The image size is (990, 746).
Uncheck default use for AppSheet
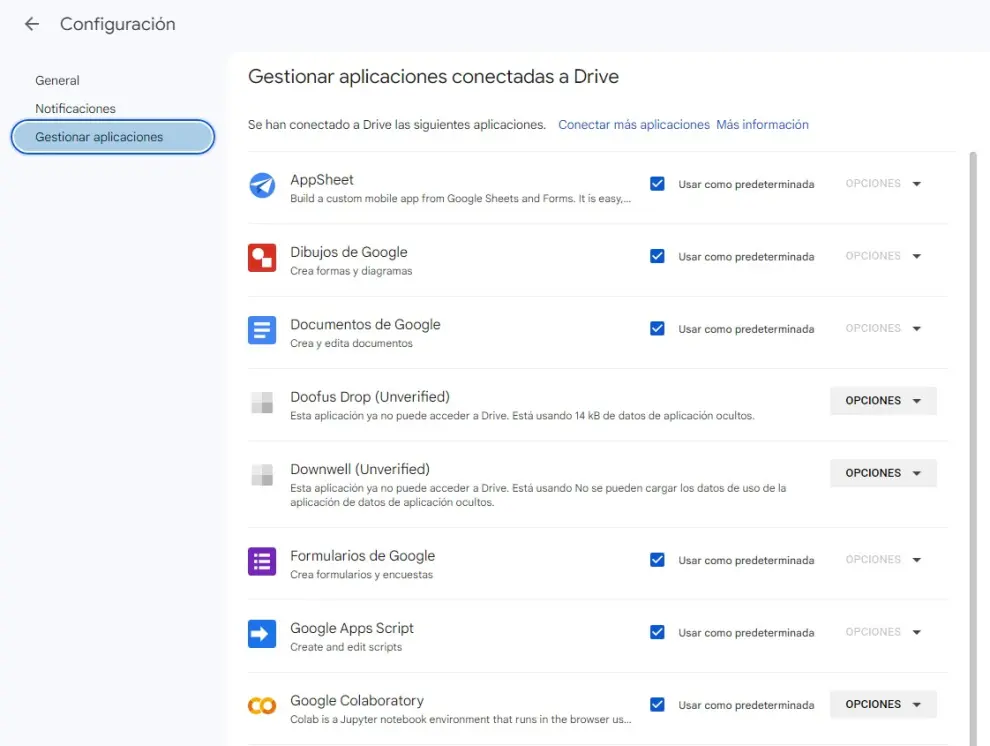(657, 184)
